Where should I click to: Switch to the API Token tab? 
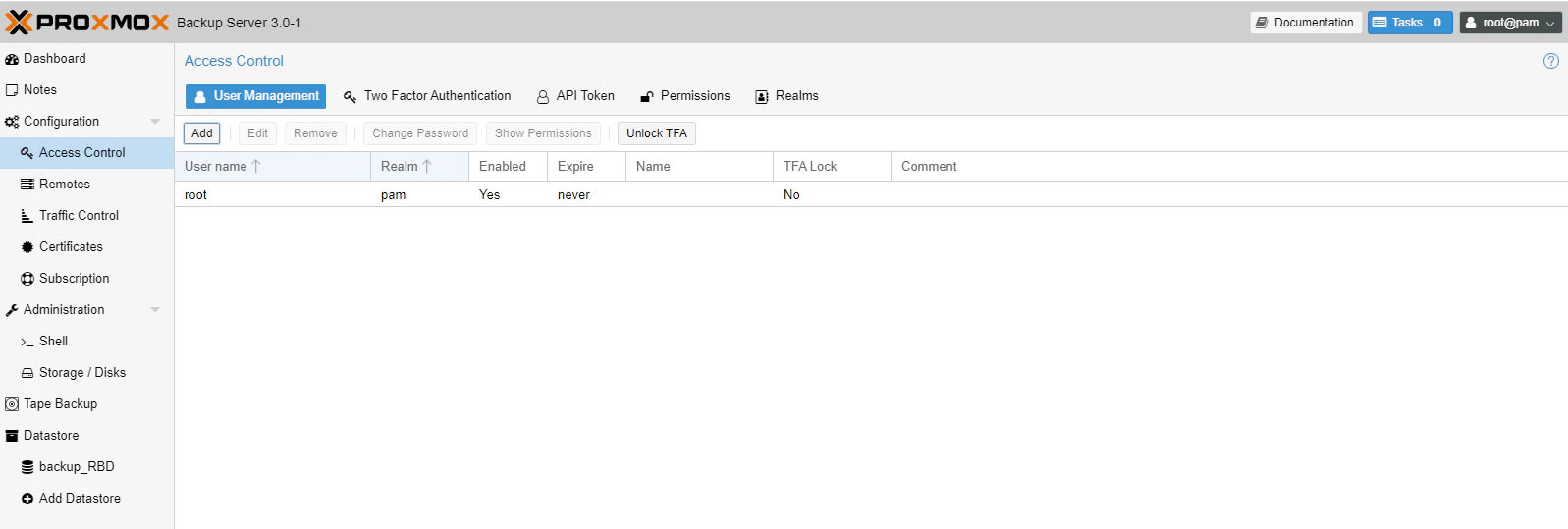click(575, 96)
